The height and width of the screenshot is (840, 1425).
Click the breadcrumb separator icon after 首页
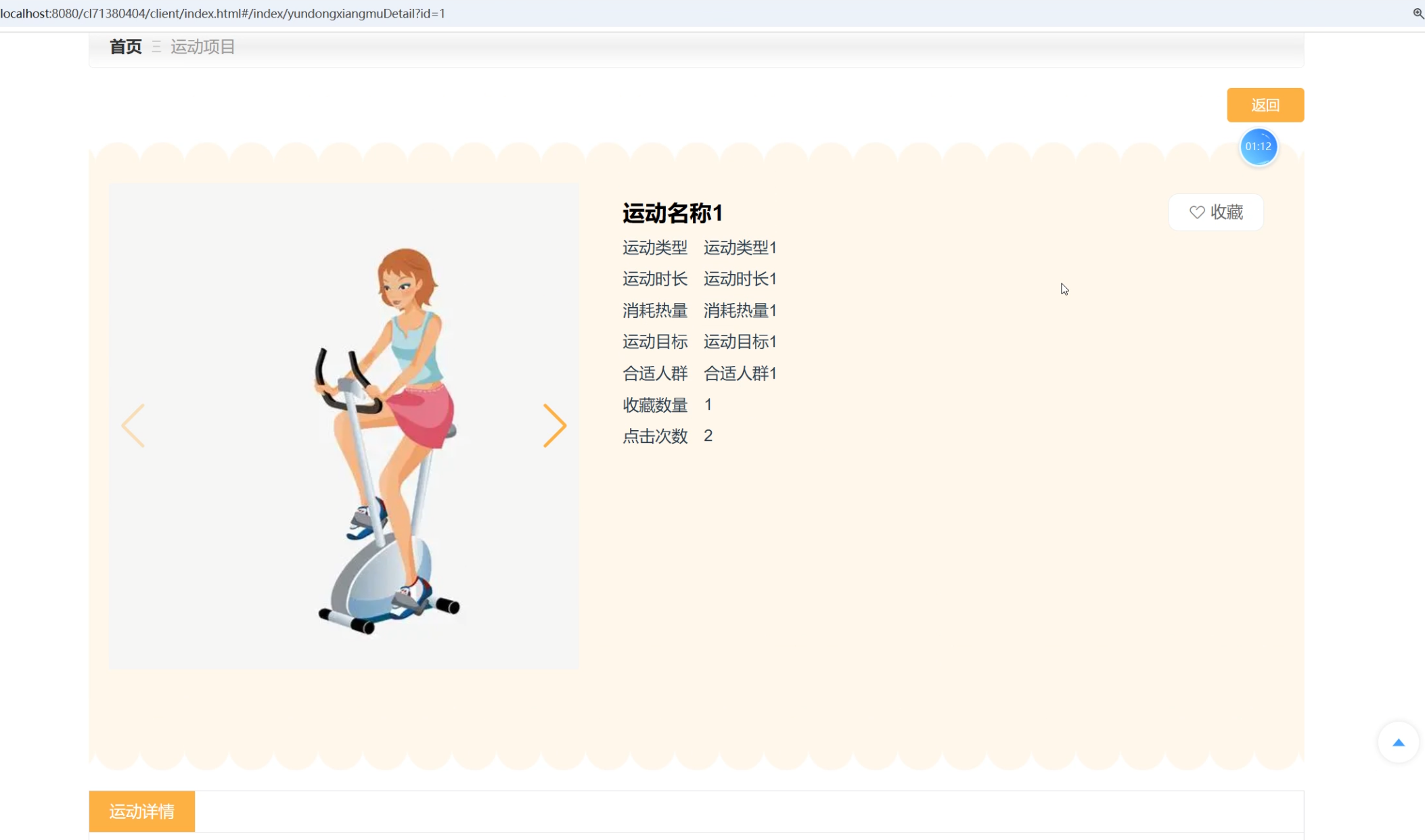coord(156,47)
